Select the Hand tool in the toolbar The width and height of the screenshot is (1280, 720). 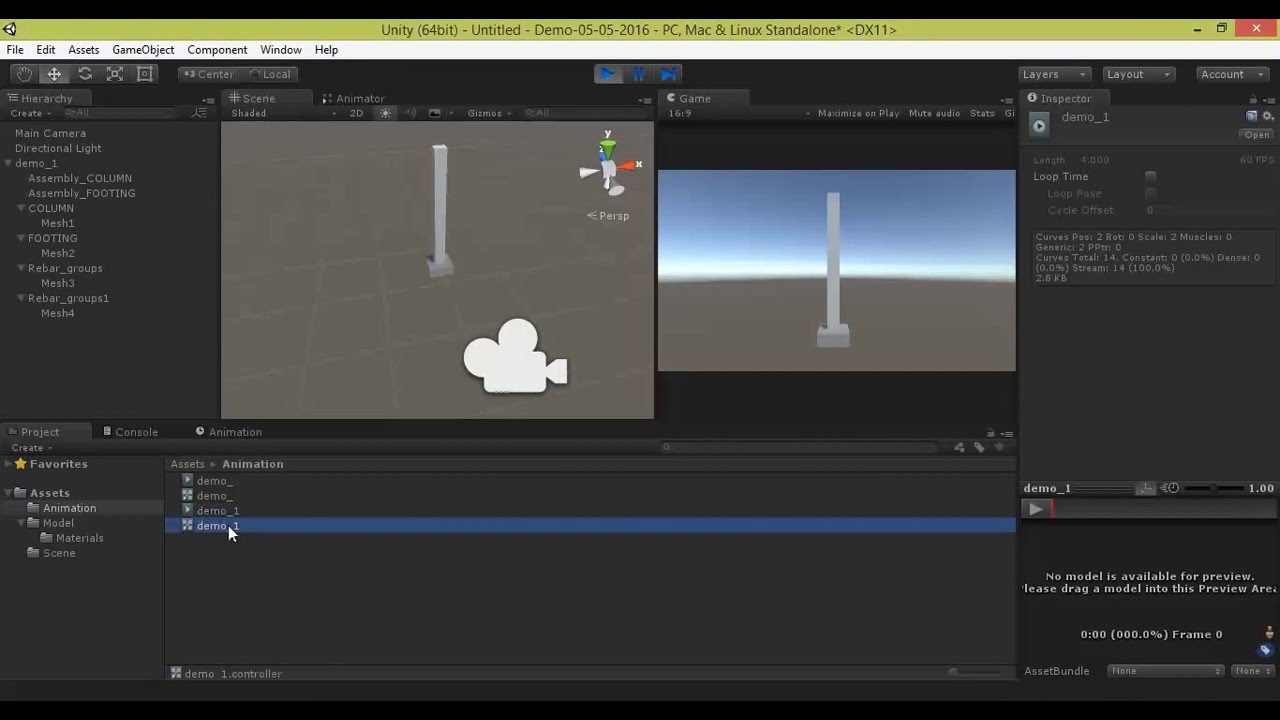24,74
